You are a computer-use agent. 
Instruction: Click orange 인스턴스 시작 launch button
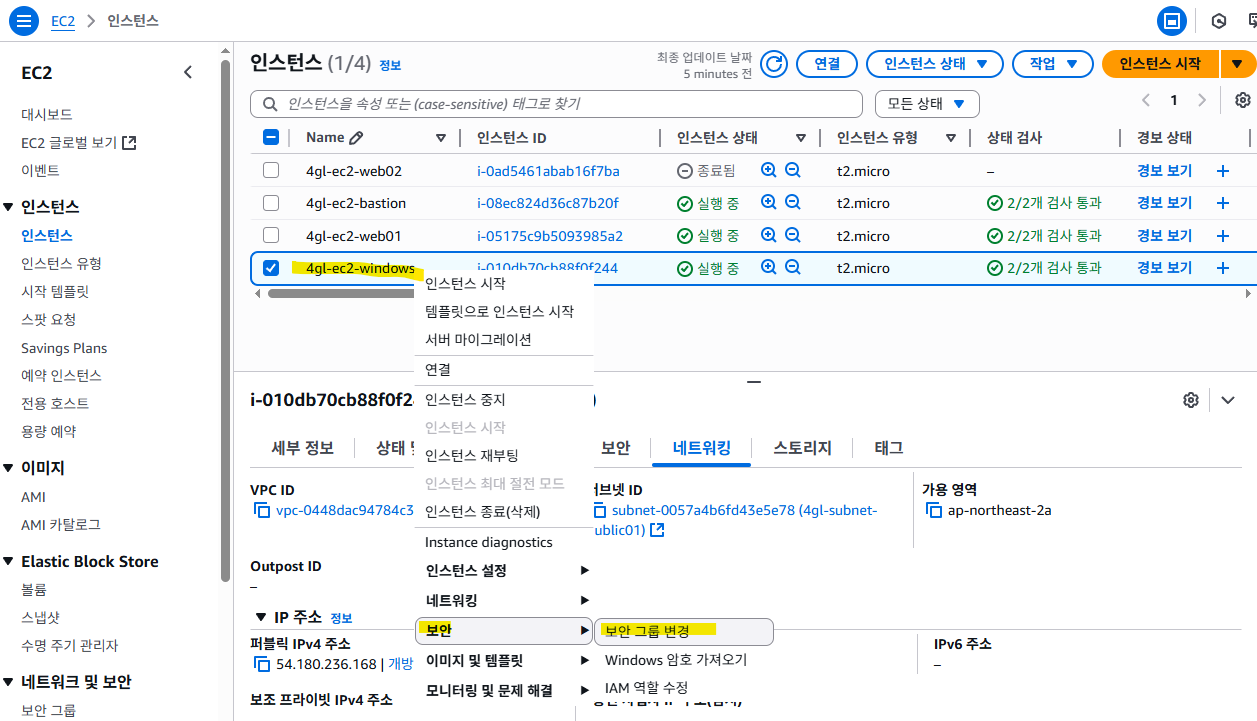point(1160,64)
